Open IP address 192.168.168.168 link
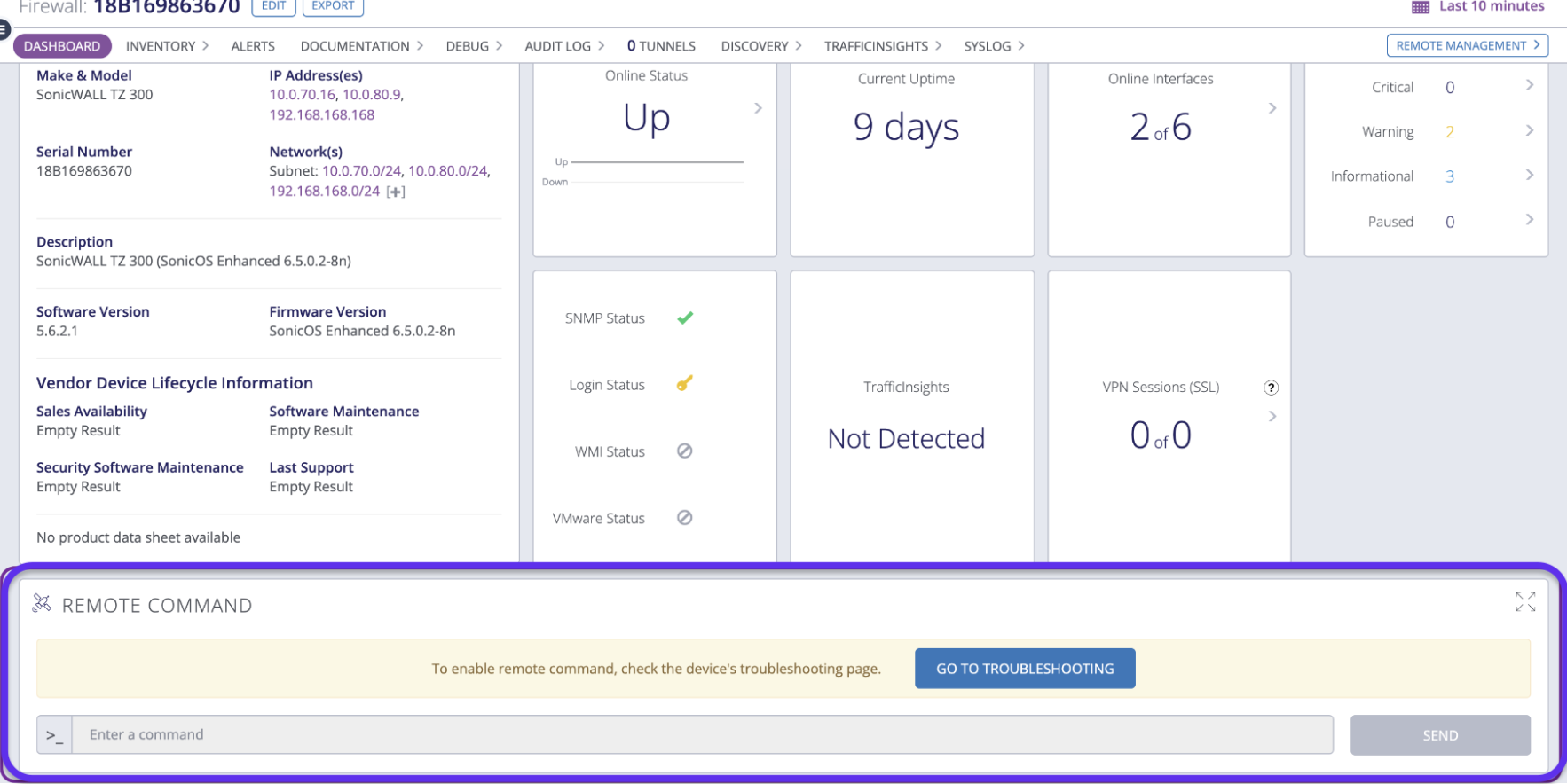1567x784 pixels. pyautogui.click(x=322, y=115)
